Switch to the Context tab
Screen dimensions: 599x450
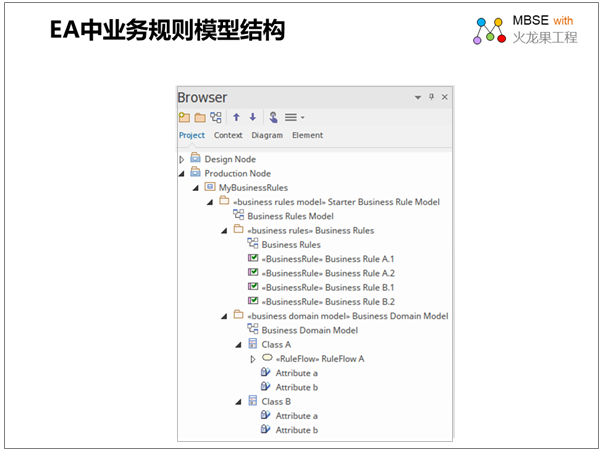228,135
